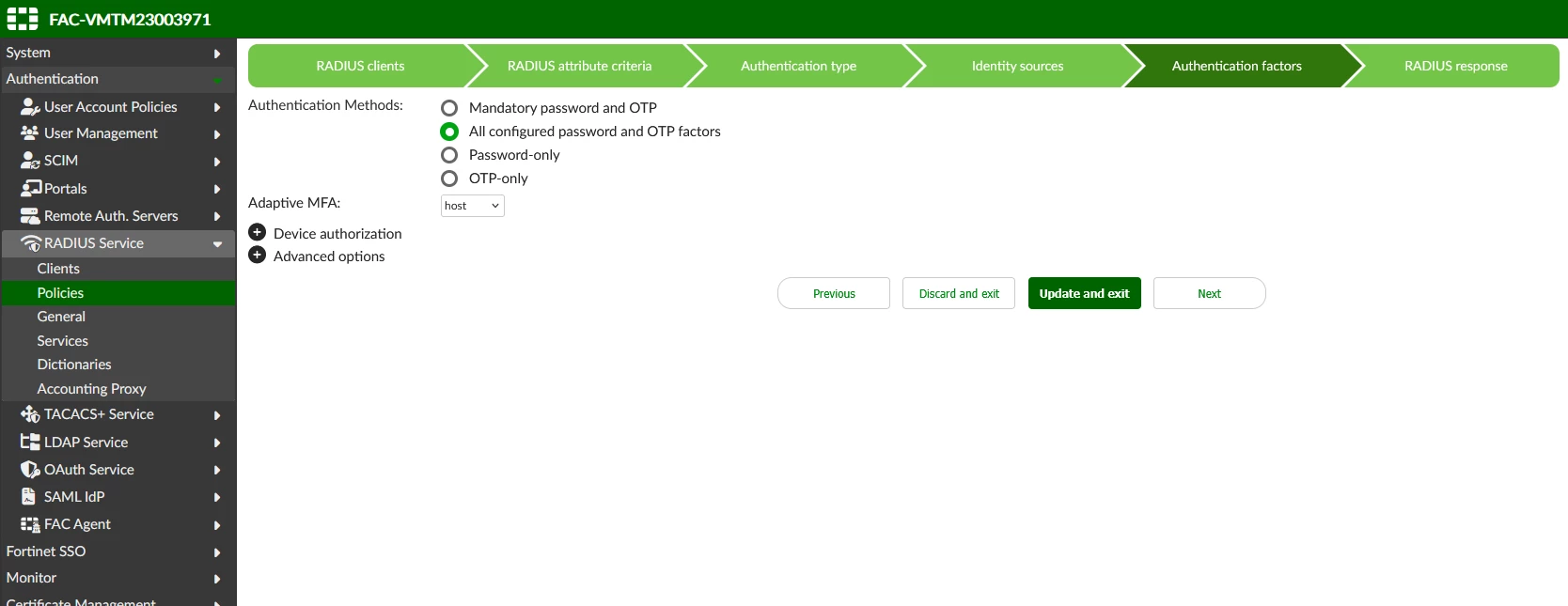Click the OAuth Service shield icon

tap(30, 470)
